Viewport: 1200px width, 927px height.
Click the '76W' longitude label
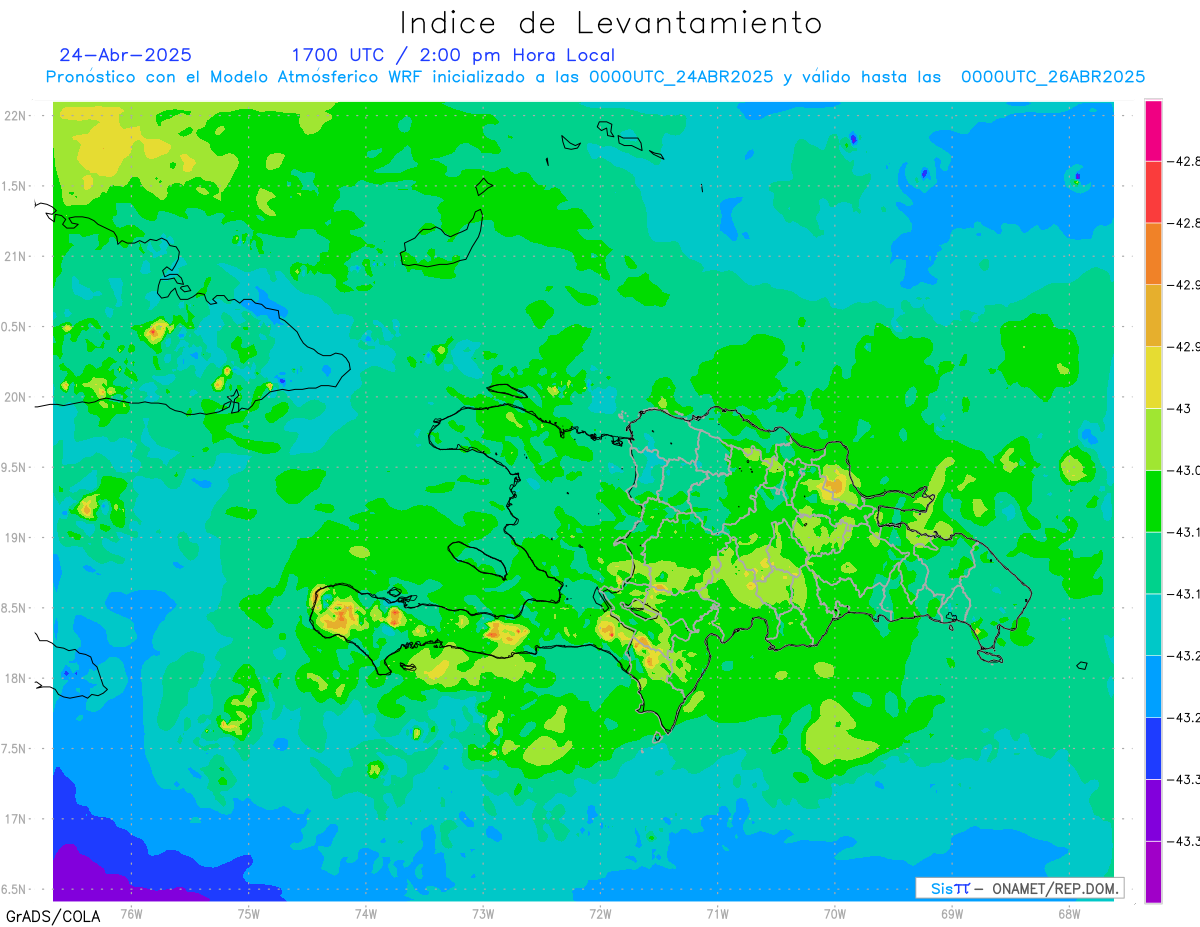pyautogui.click(x=131, y=913)
